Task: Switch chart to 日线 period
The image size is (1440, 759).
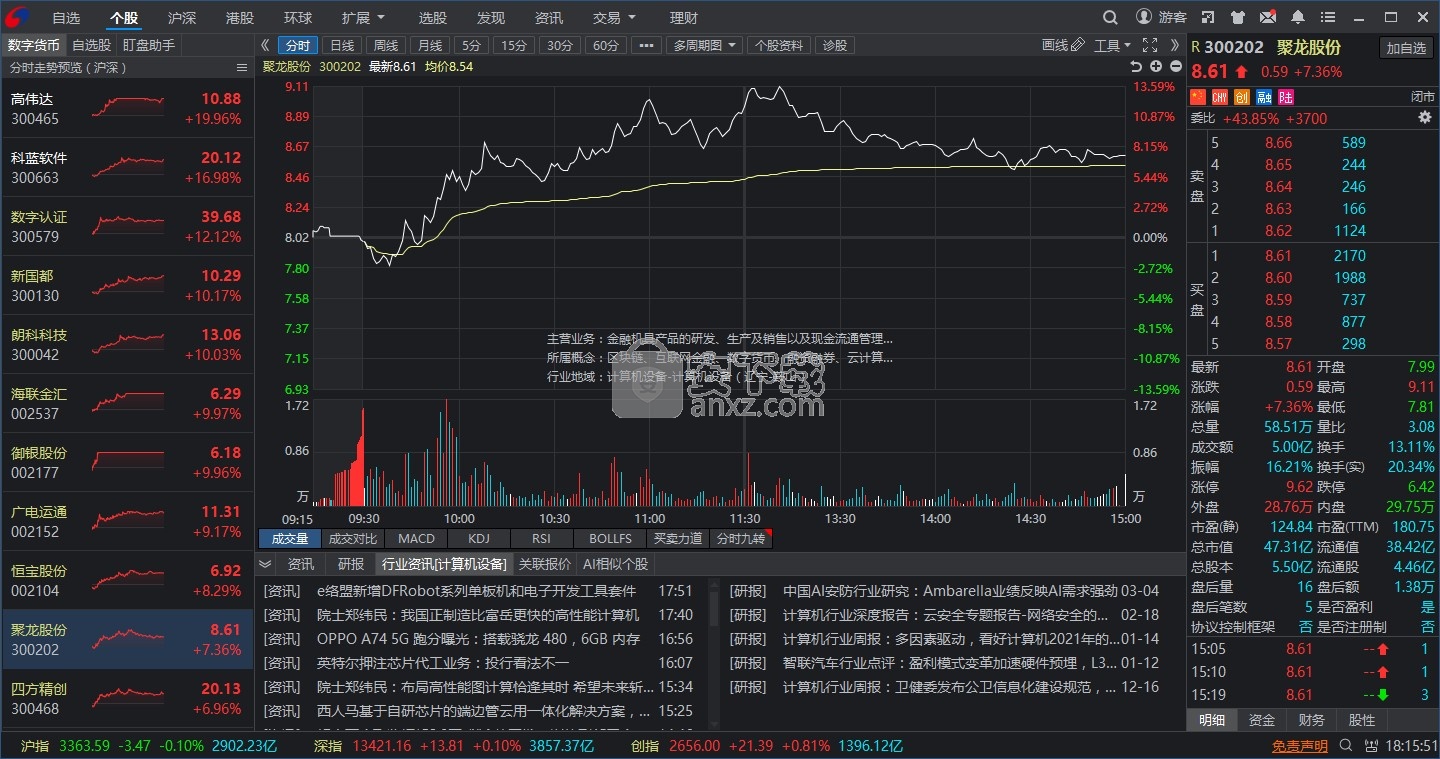Action: pyautogui.click(x=342, y=45)
